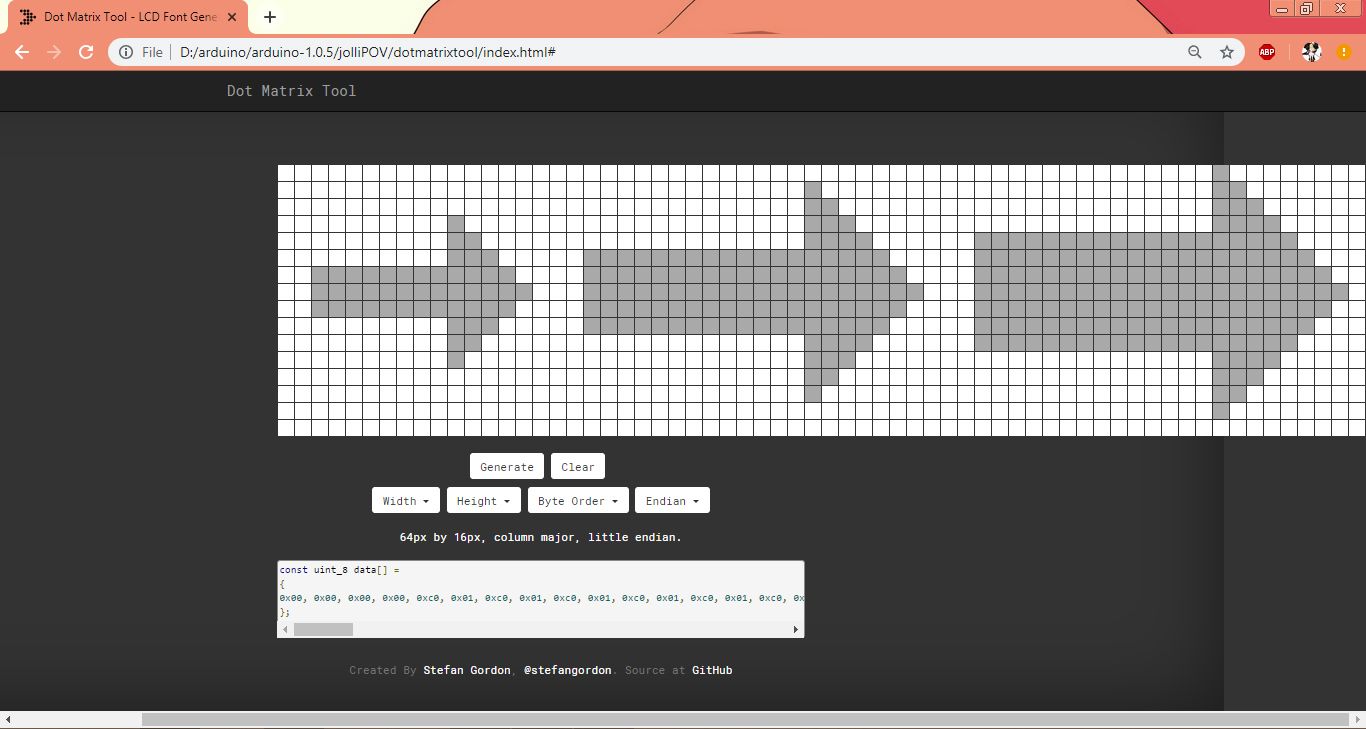Expand the Endian dropdown

(672, 501)
